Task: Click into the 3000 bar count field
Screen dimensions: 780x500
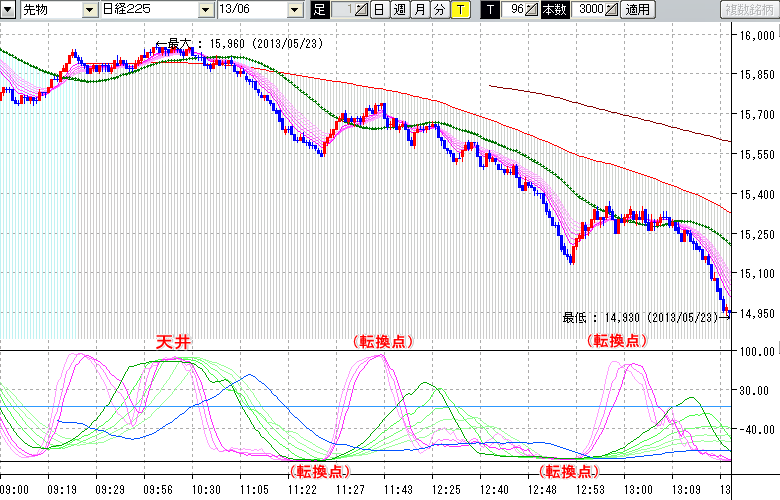Action: (x=589, y=10)
